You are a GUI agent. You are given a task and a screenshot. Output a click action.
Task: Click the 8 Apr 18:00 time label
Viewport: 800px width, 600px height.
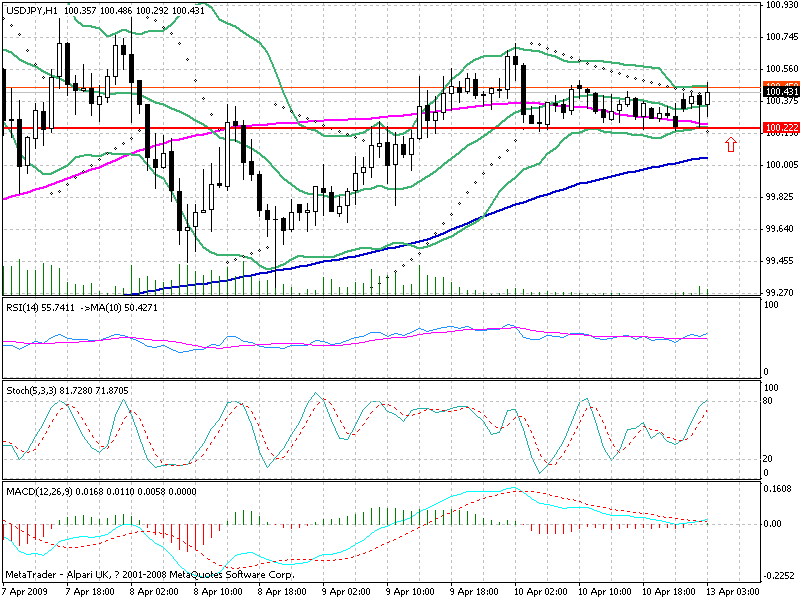click(x=282, y=592)
